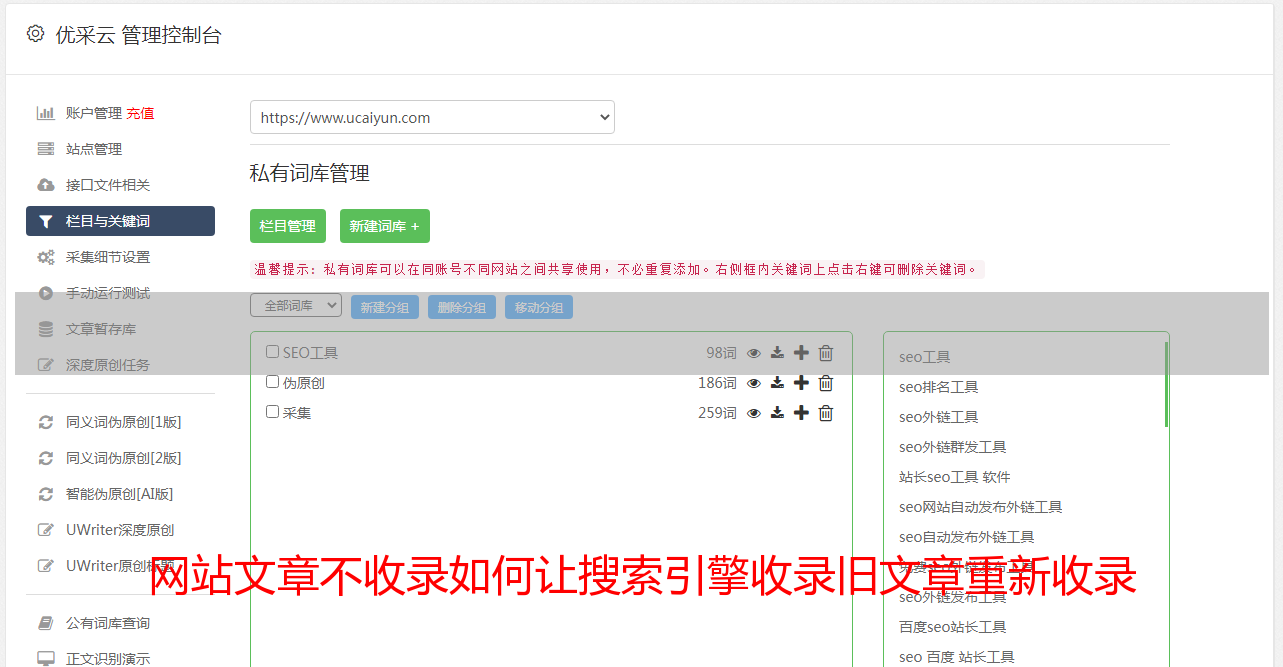Screen dimensions: 1283x667
Task: Delete the SEO工具 library with trash icon
Action: [x=826, y=353]
